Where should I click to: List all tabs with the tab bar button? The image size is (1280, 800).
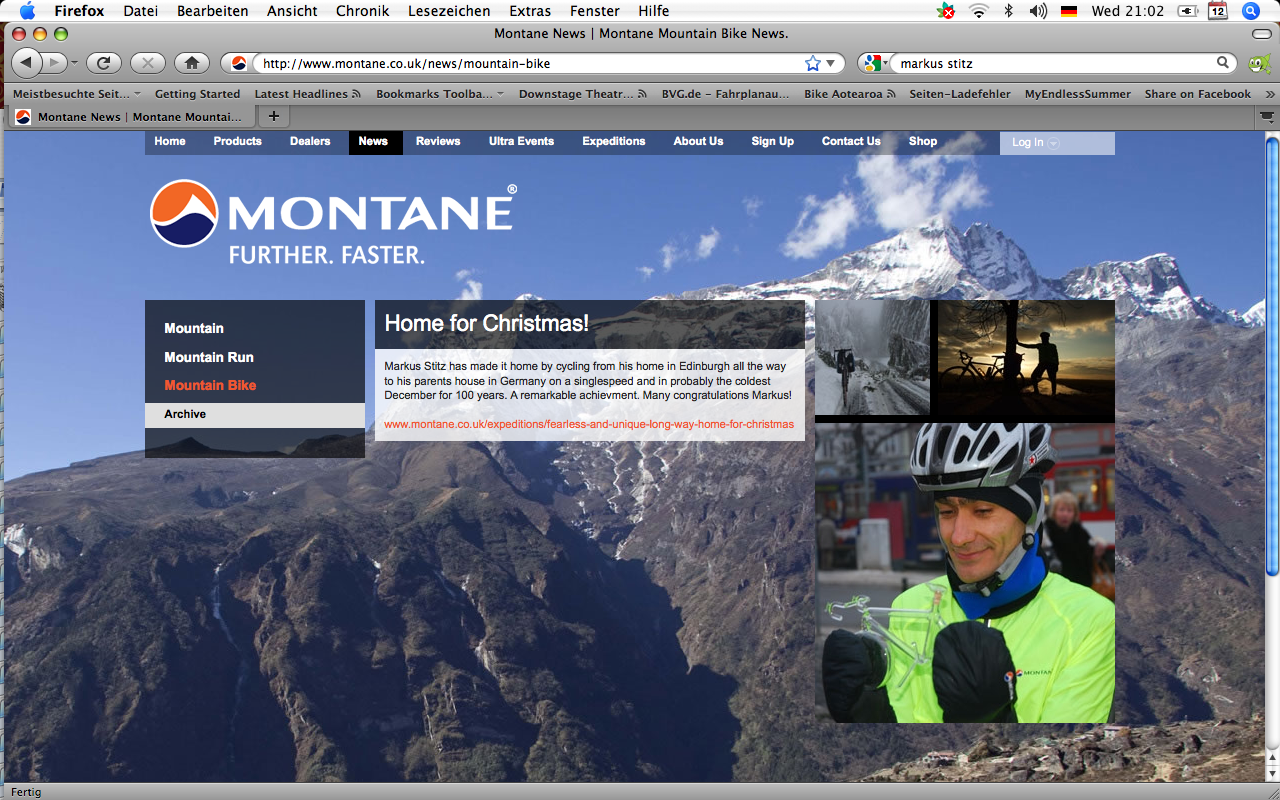pyautogui.click(x=1267, y=117)
